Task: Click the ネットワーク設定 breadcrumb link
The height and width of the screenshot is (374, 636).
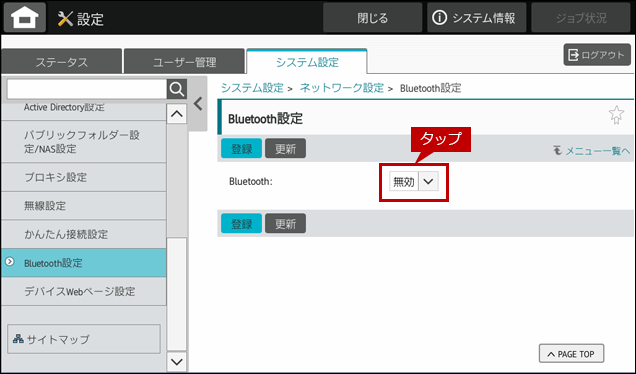Action: pos(342,88)
